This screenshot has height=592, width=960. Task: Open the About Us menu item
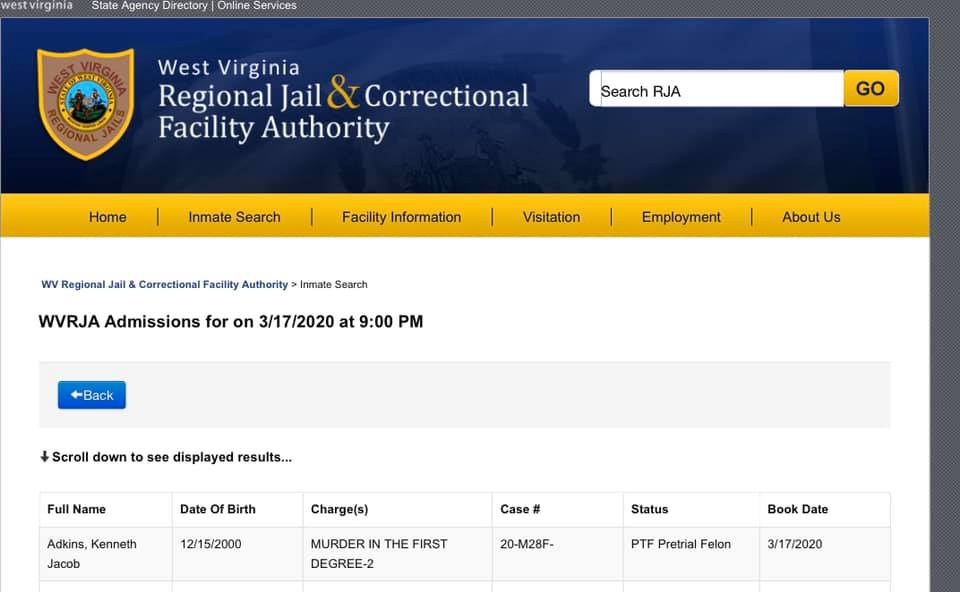click(x=811, y=217)
